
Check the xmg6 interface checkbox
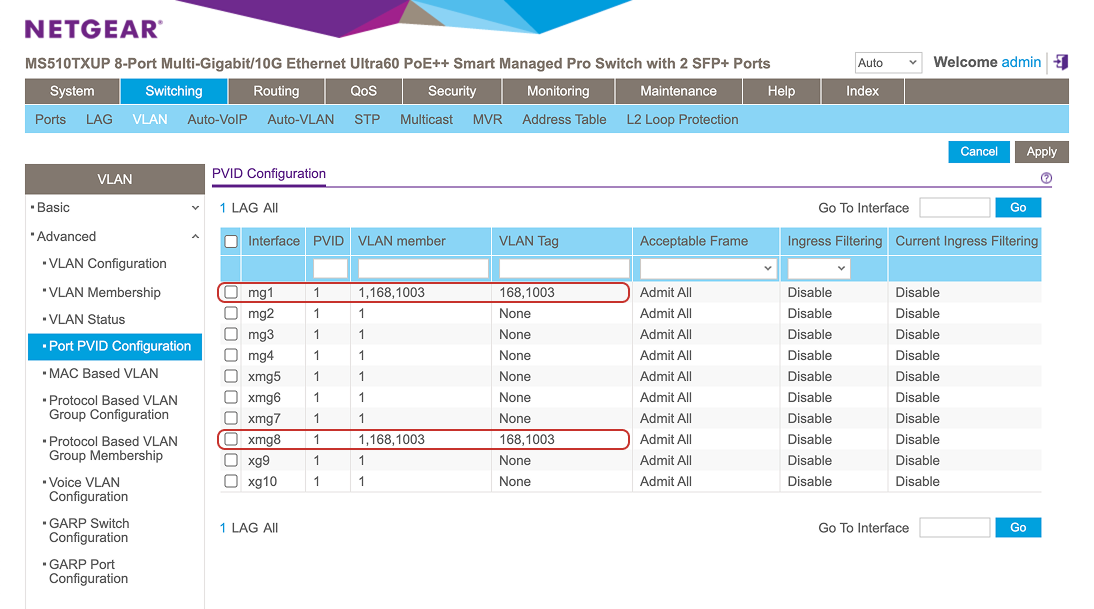231,397
